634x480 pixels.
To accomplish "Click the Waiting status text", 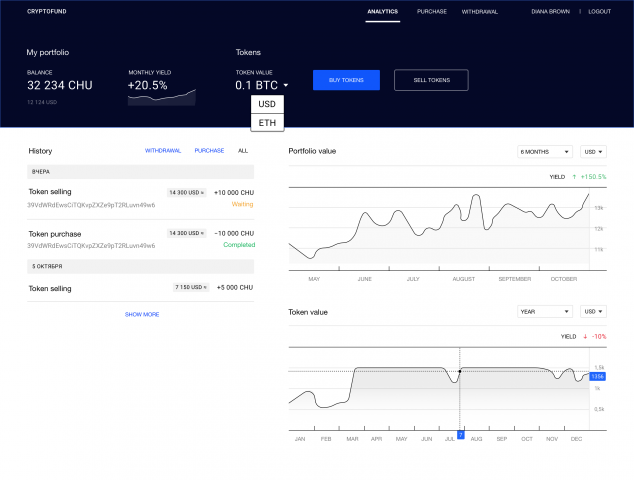I will [242, 204].
